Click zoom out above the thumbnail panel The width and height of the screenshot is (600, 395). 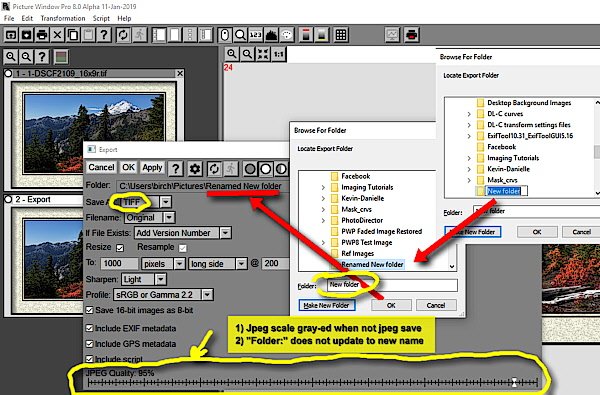(26, 57)
